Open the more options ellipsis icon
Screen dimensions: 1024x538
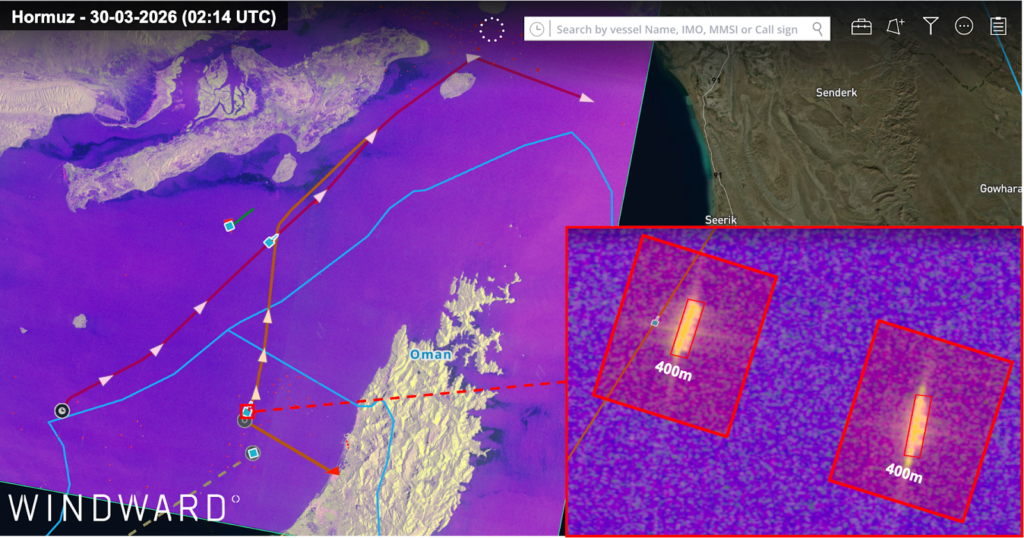[x=964, y=26]
